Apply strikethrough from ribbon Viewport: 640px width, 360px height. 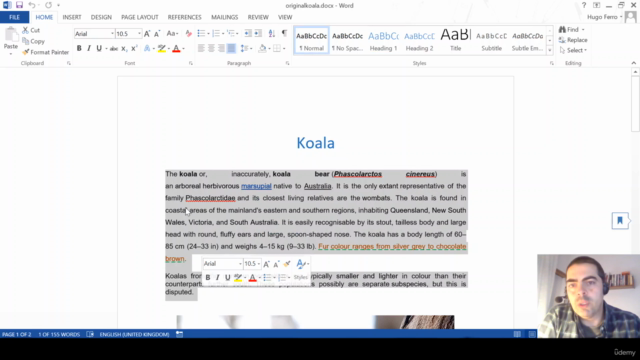pyautogui.click(x=113, y=49)
